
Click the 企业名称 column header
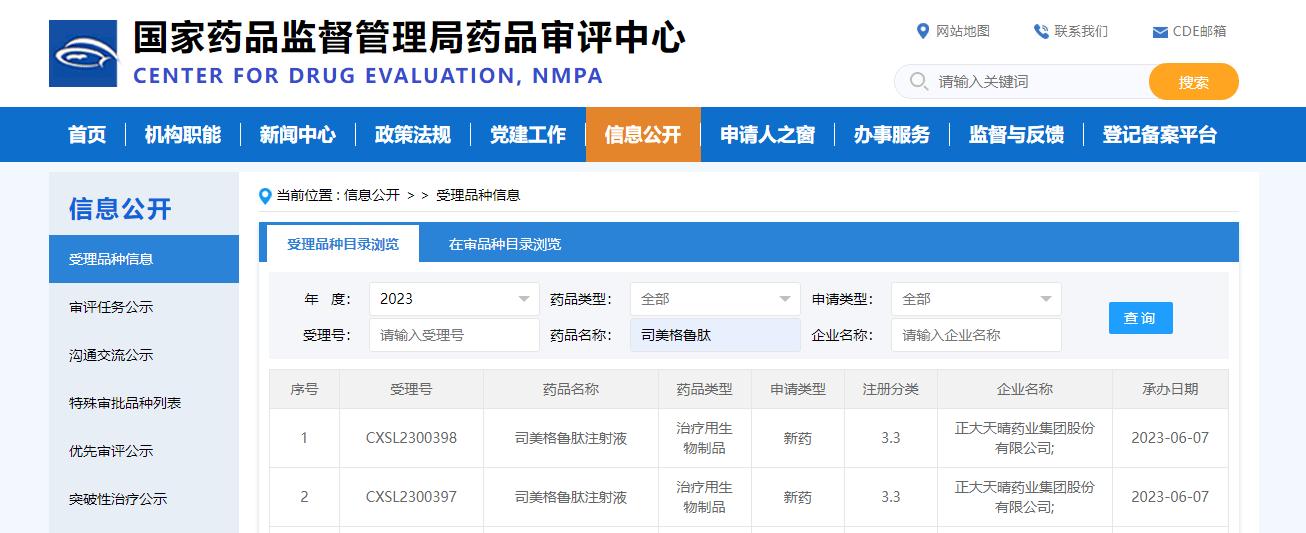(1025, 389)
